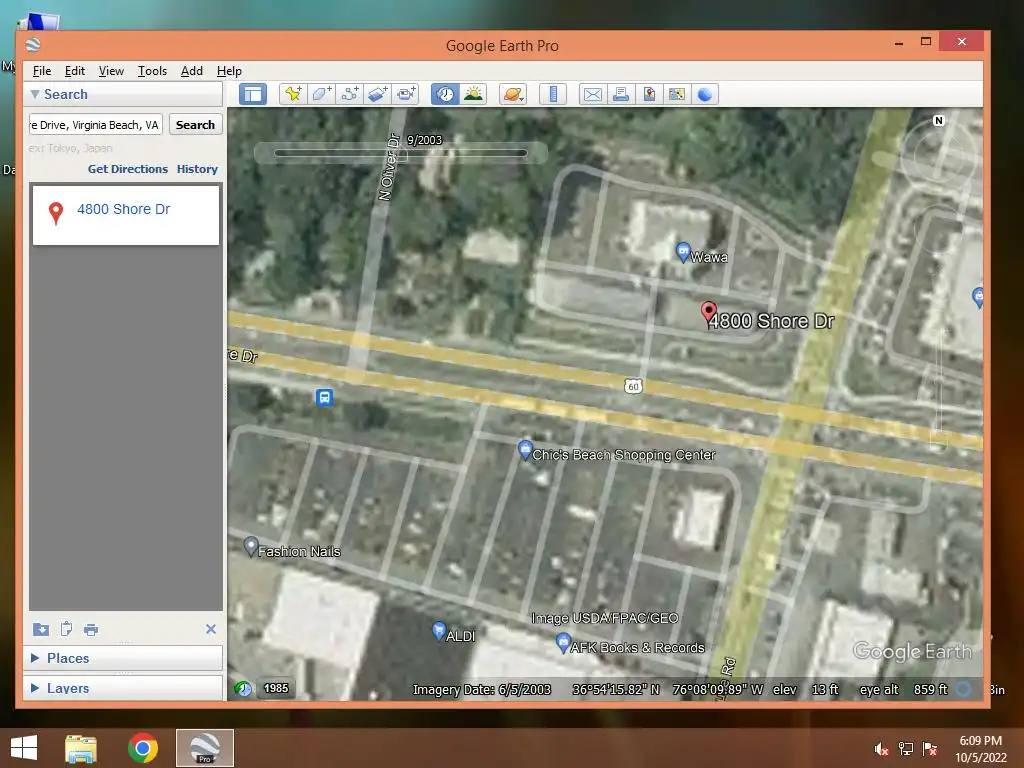Open the View menu
The width and height of the screenshot is (1024, 768).
tap(111, 71)
